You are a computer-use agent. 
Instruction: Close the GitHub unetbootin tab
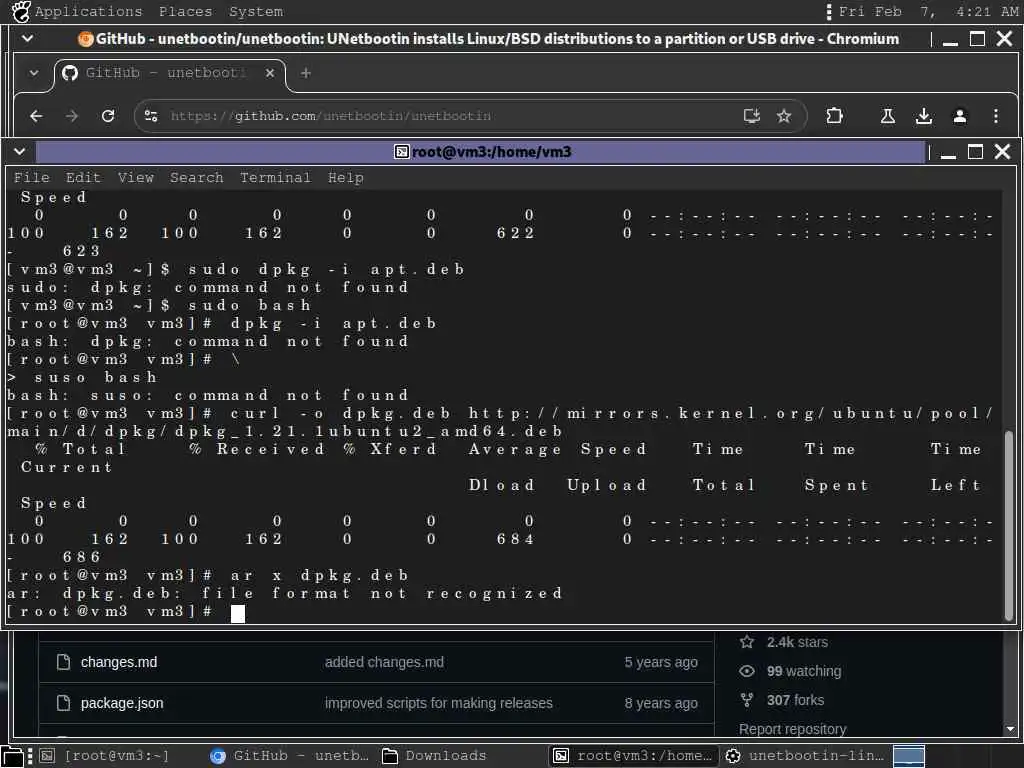270,73
